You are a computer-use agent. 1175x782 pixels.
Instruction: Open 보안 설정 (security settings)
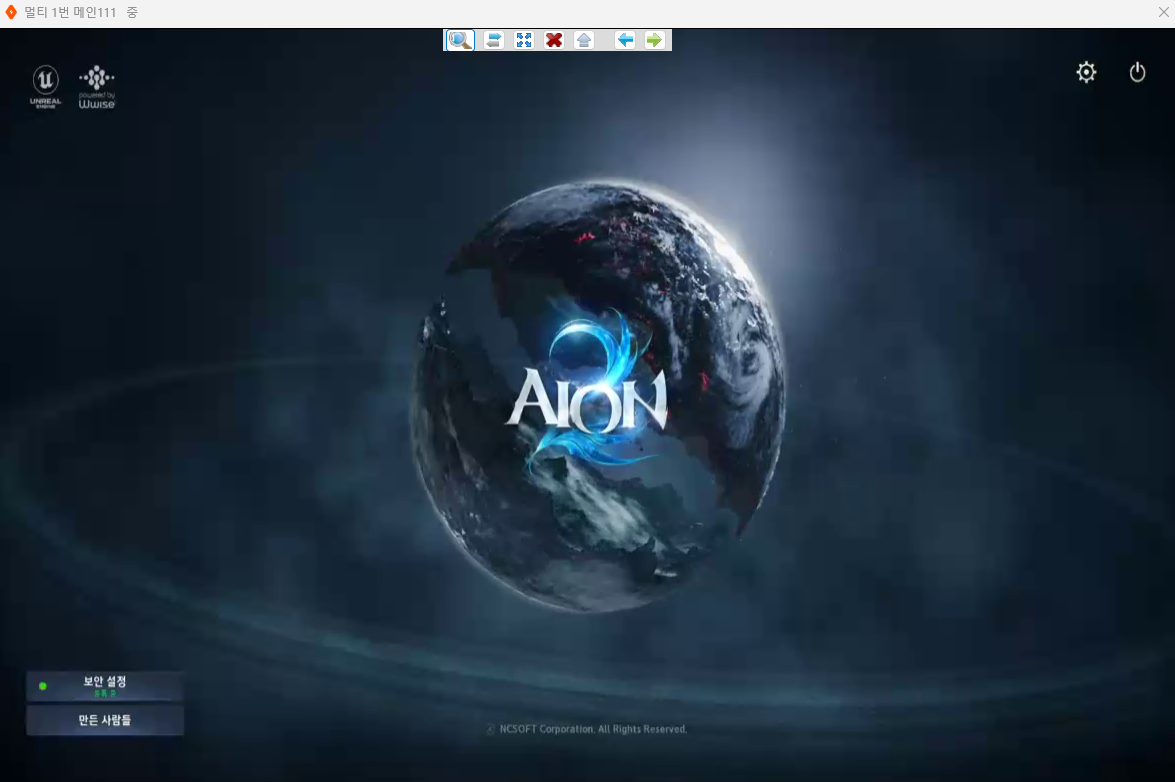coord(105,685)
